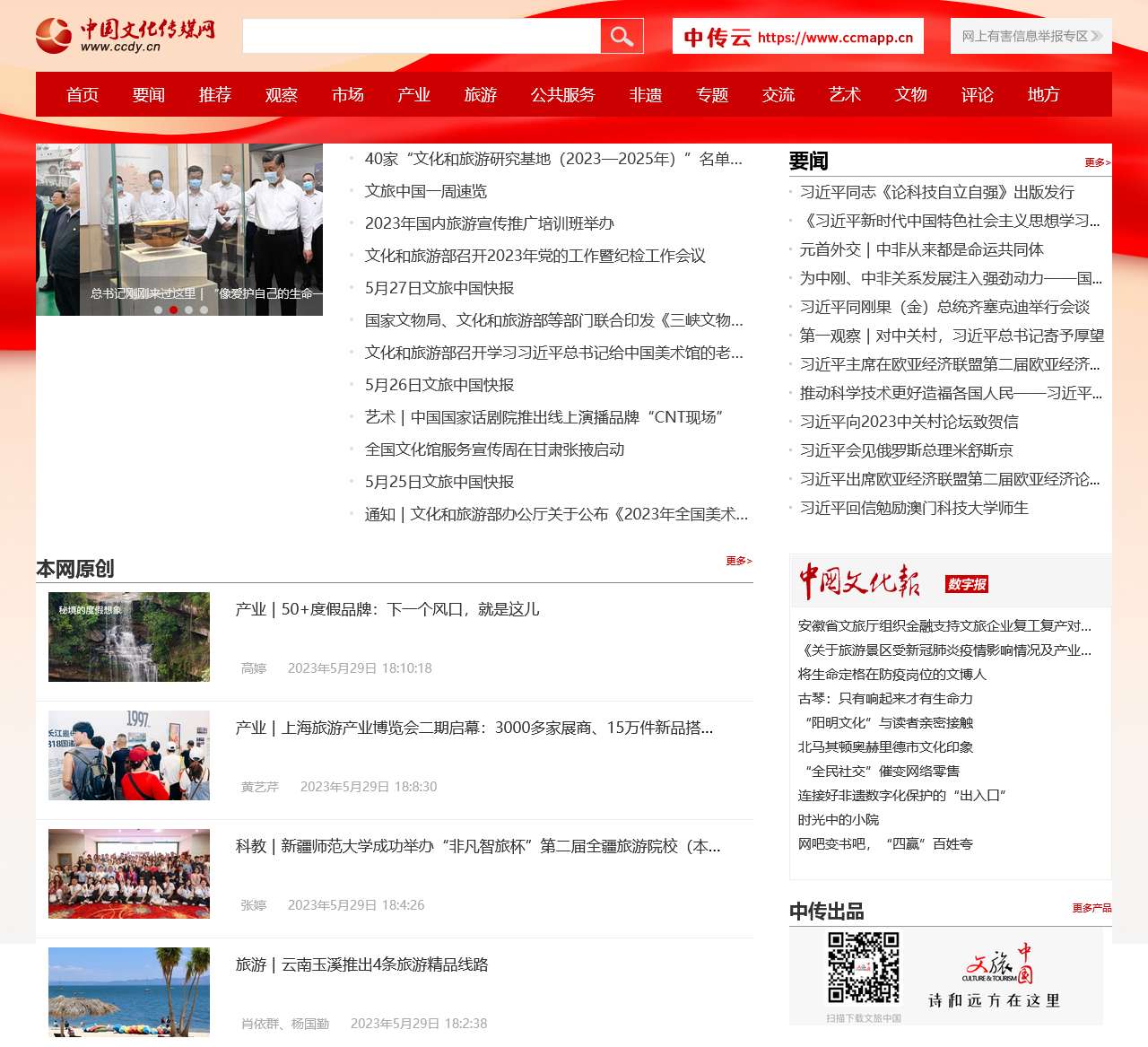Open the 中国文化传媒网 site logo

pos(126,36)
